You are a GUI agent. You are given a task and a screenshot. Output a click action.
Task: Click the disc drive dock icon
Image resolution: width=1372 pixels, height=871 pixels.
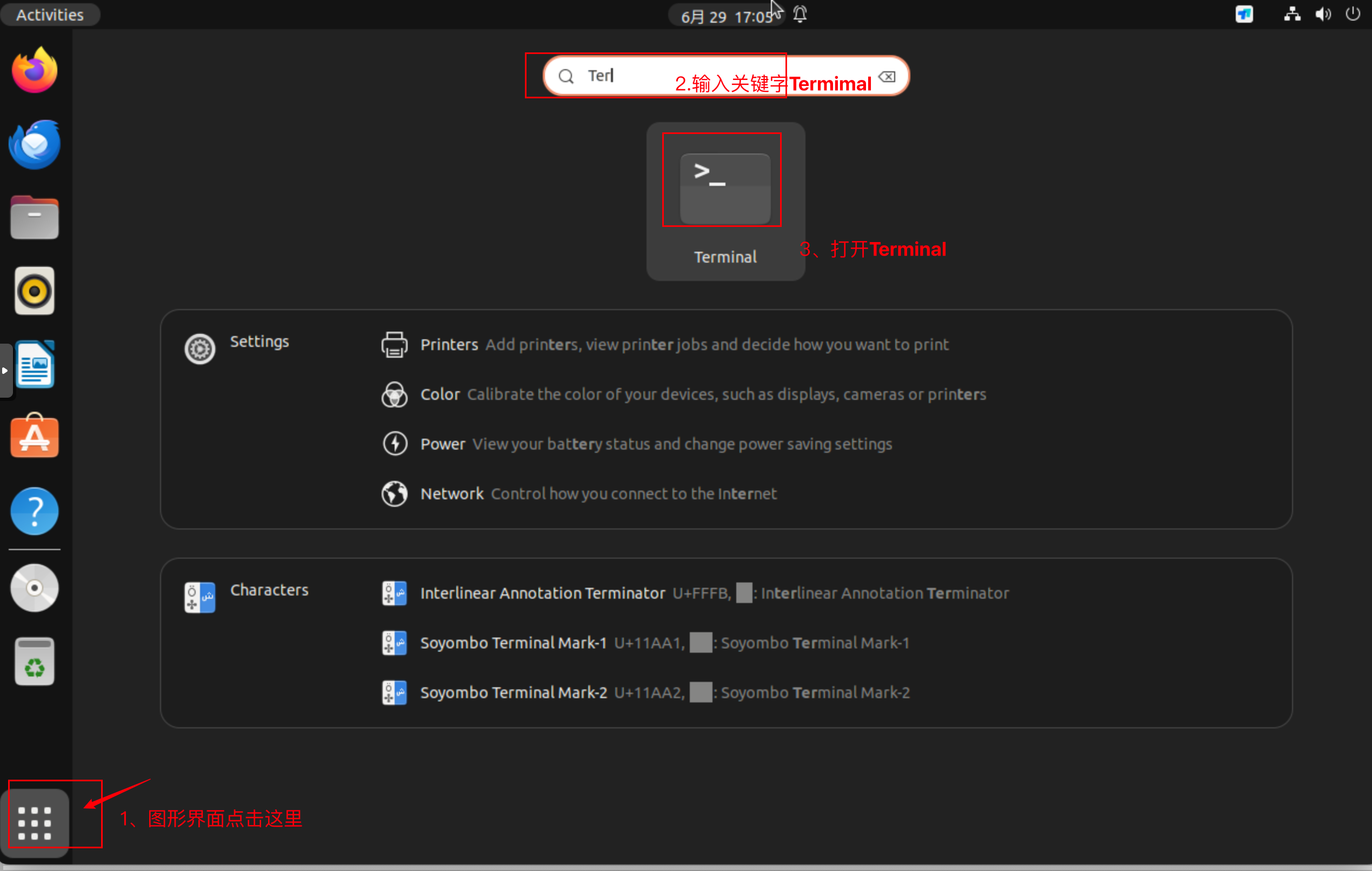(x=34, y=587)
